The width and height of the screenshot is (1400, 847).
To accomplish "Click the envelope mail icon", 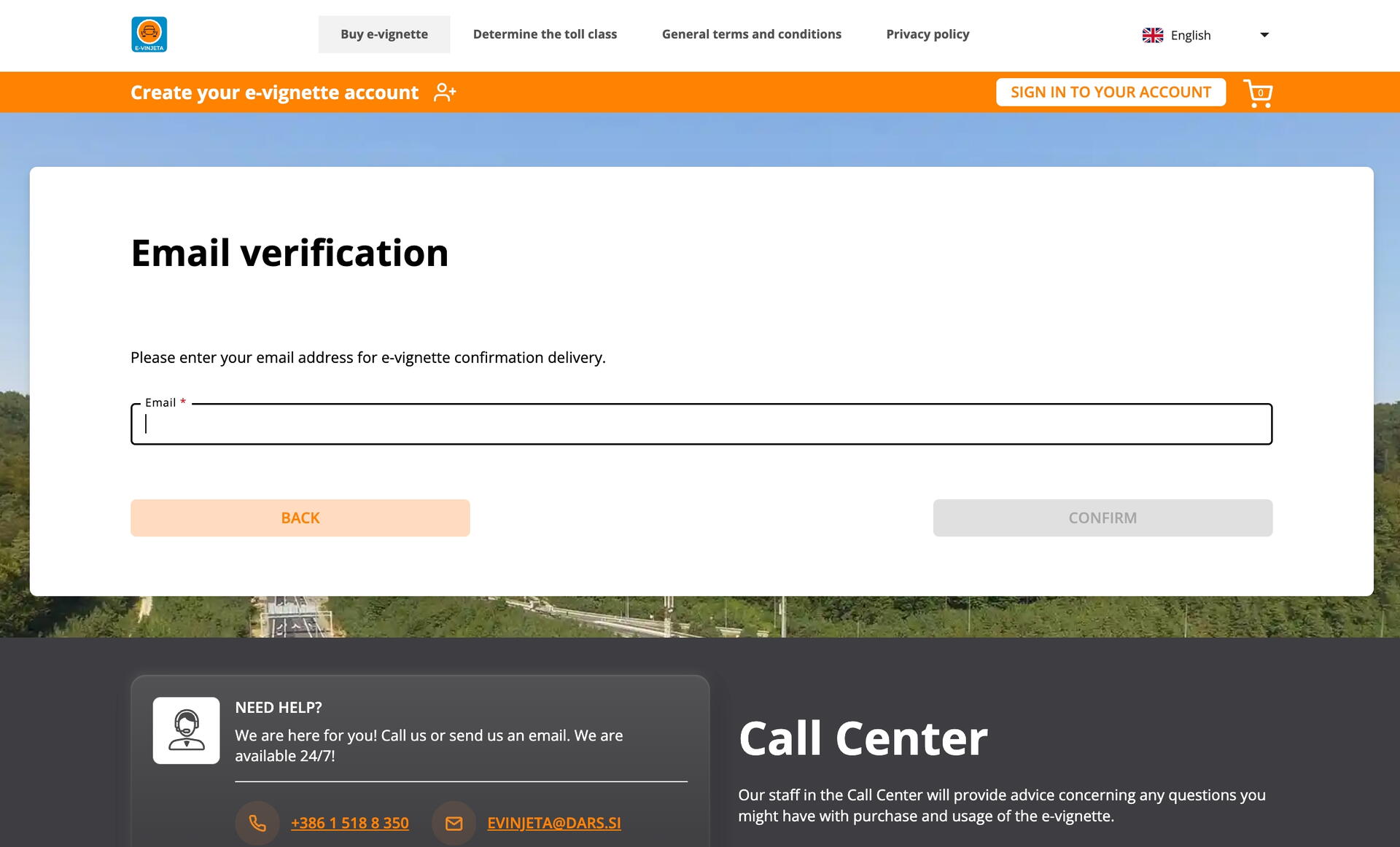I will click(x=454, y=823).
